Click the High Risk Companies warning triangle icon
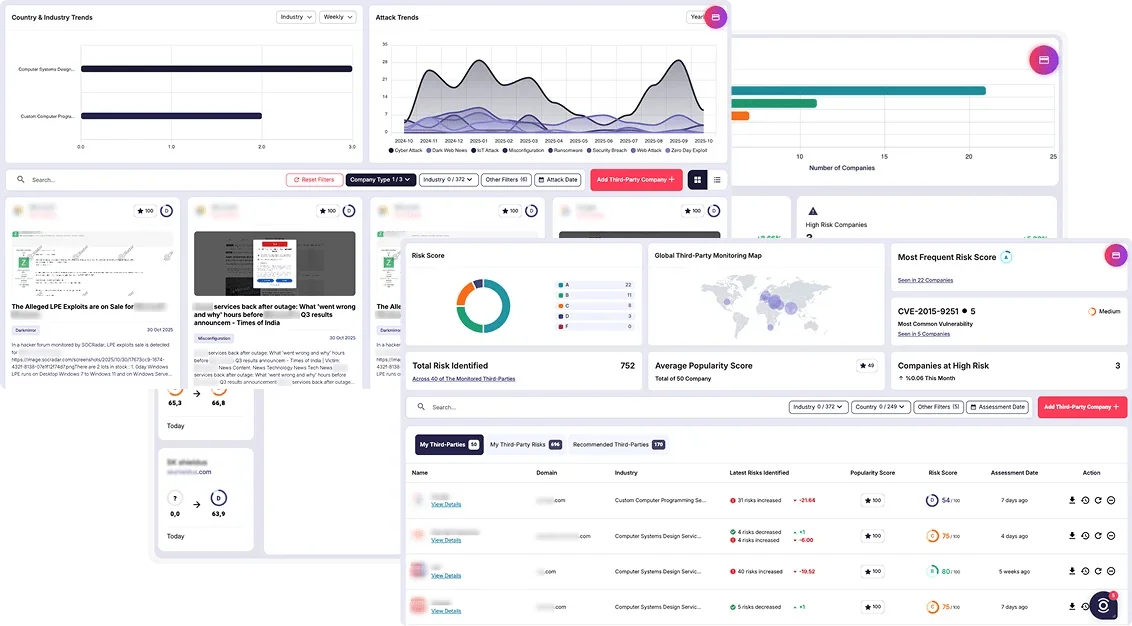 click(812, 212)
